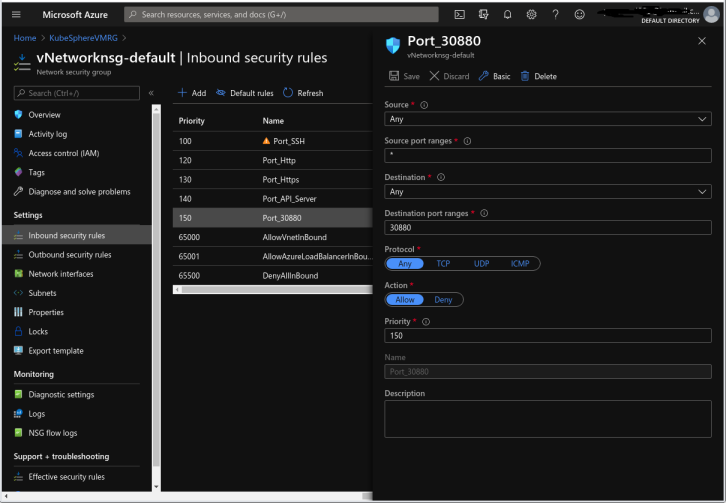Open portal settings gear icon

pyautogui.click(x=531, y=15)
